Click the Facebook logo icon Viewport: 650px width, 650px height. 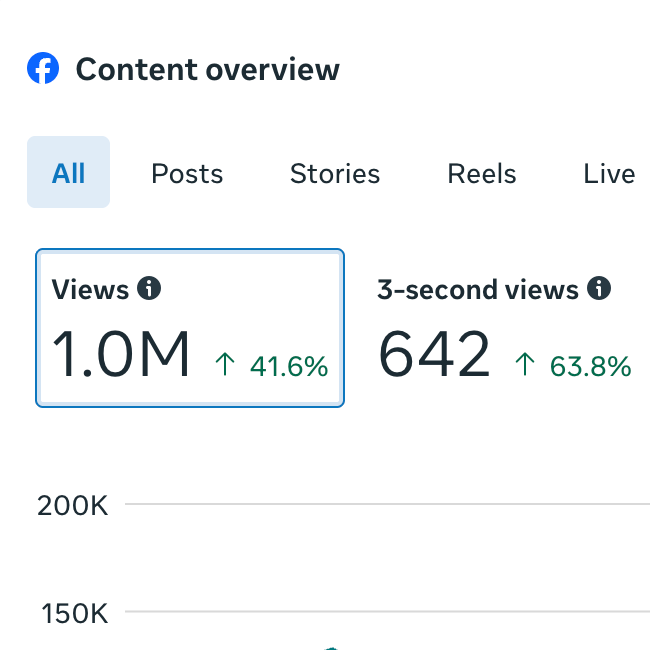pyautogui.click(x=43, y=68)
